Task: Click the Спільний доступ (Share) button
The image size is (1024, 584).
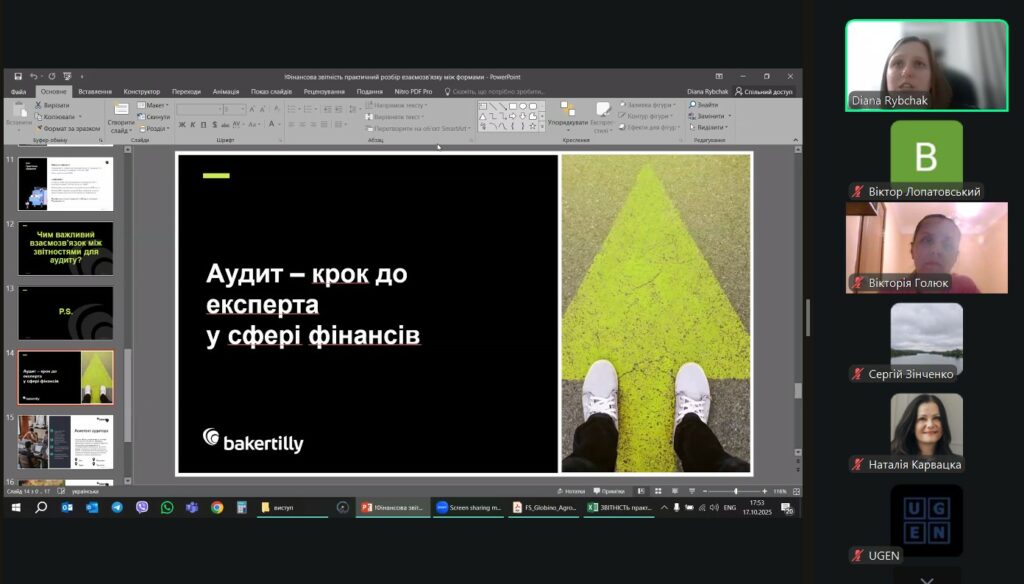Action: [x=765, y=91]
